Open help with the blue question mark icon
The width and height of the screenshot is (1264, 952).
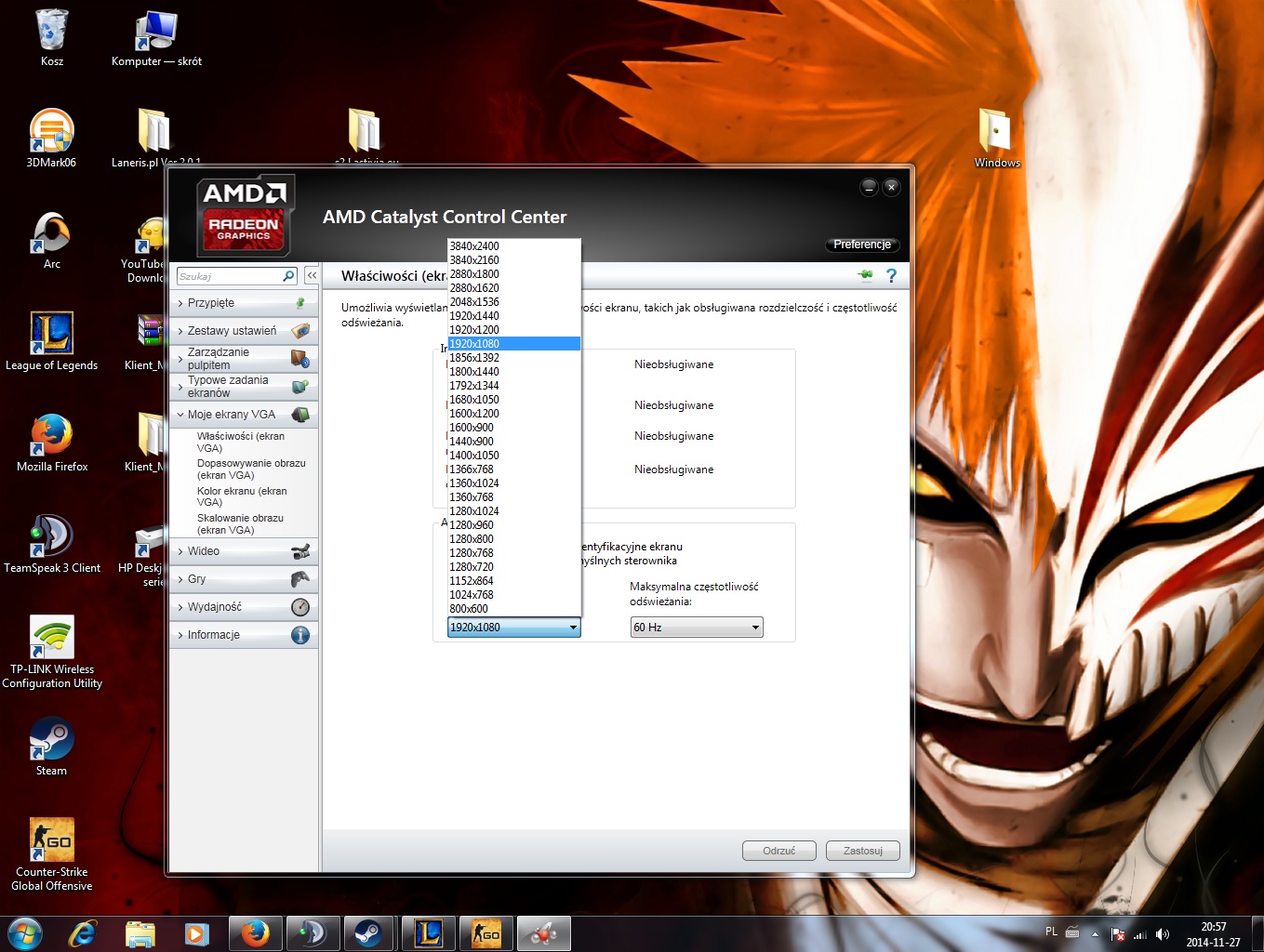click(x=891, y=275)
